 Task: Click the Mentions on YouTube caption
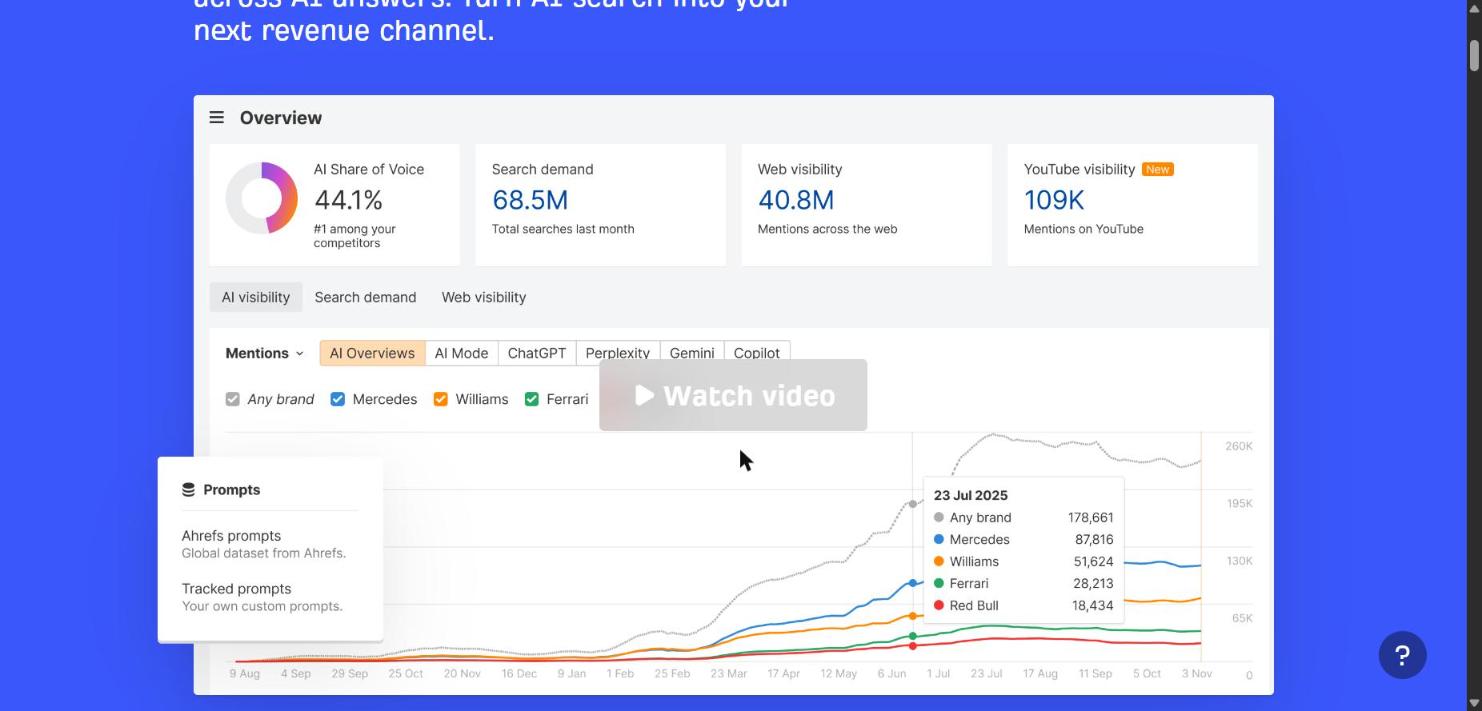(x=1083, y=229)
